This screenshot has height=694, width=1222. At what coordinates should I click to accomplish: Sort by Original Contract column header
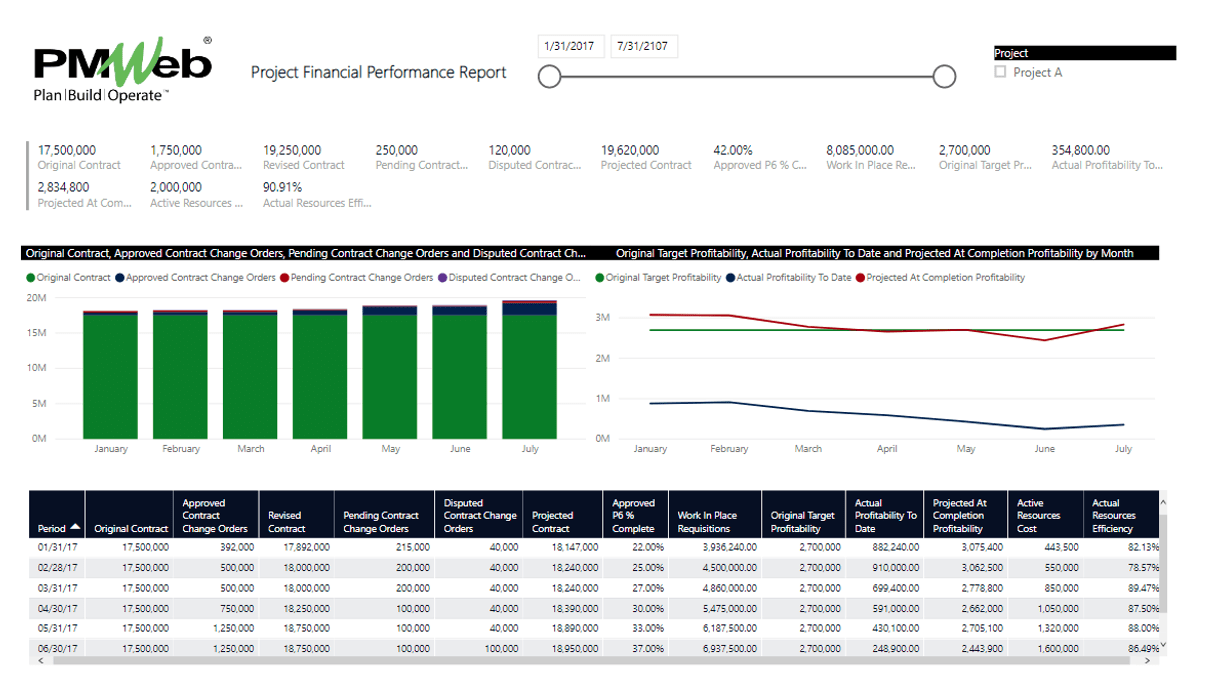tap(131, 515)
